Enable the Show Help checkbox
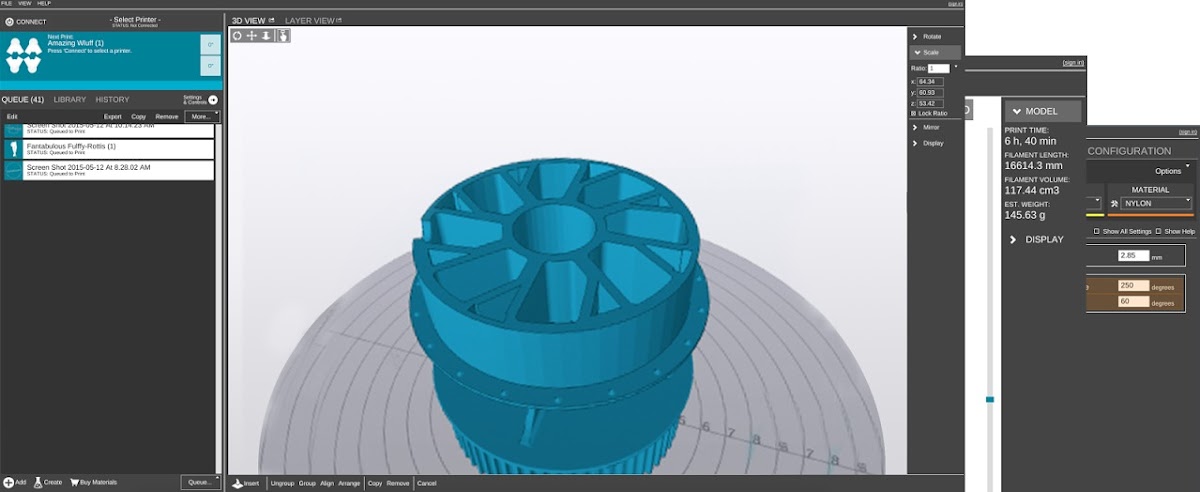1200x492 pixels. click(x=1158, y=231)
